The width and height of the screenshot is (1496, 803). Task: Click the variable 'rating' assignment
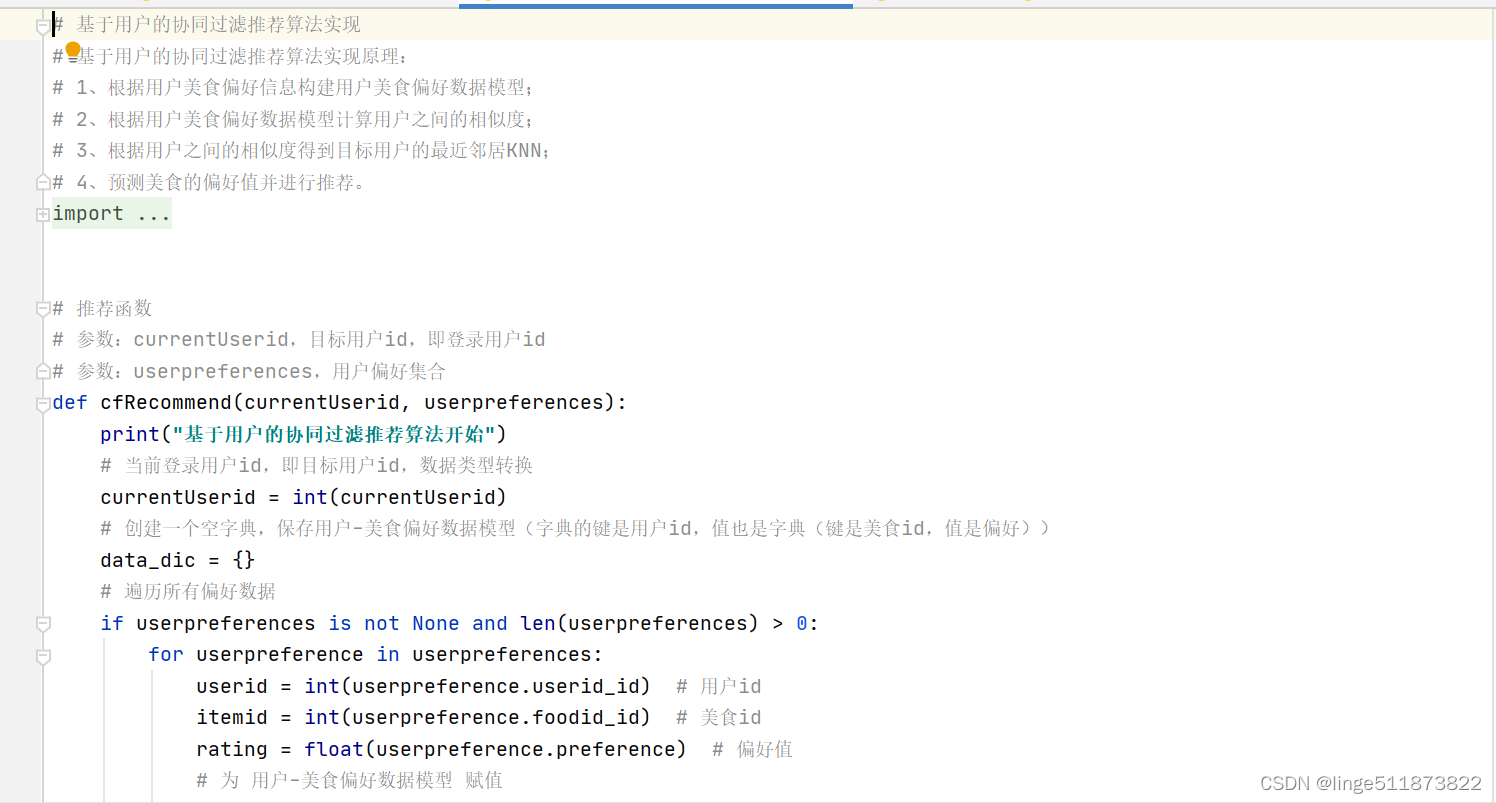pyautogui.click(x=232, y=749)
